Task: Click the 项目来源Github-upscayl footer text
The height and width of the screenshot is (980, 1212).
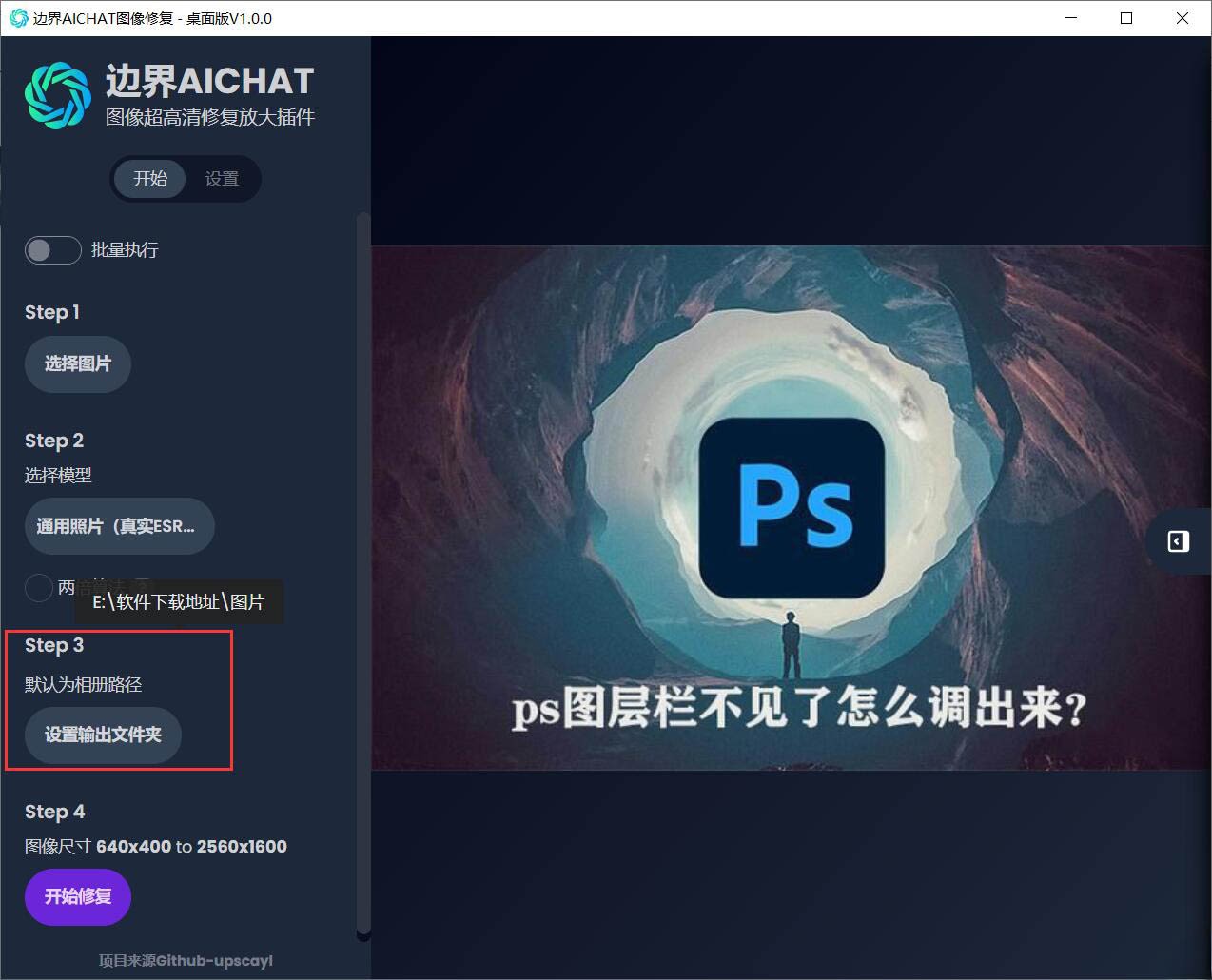Action: (186, 961)
